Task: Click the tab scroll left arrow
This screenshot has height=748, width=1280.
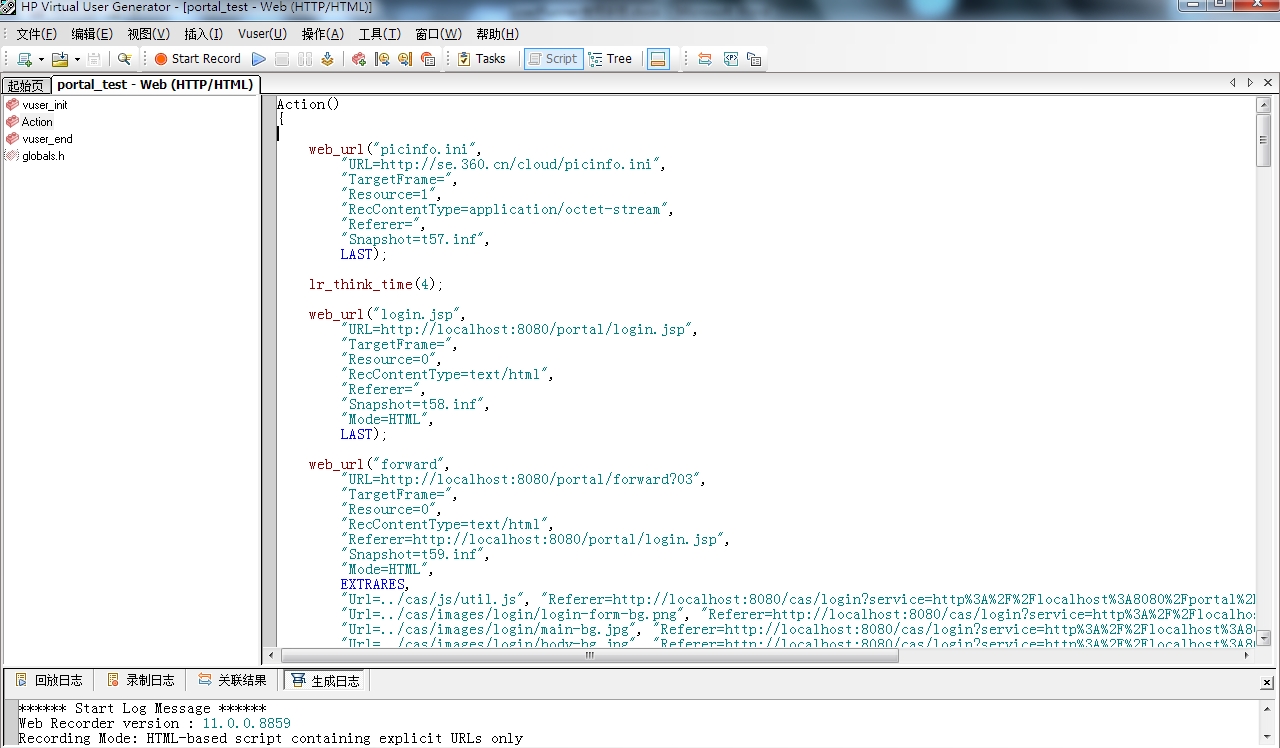Action: (1233, 83)
